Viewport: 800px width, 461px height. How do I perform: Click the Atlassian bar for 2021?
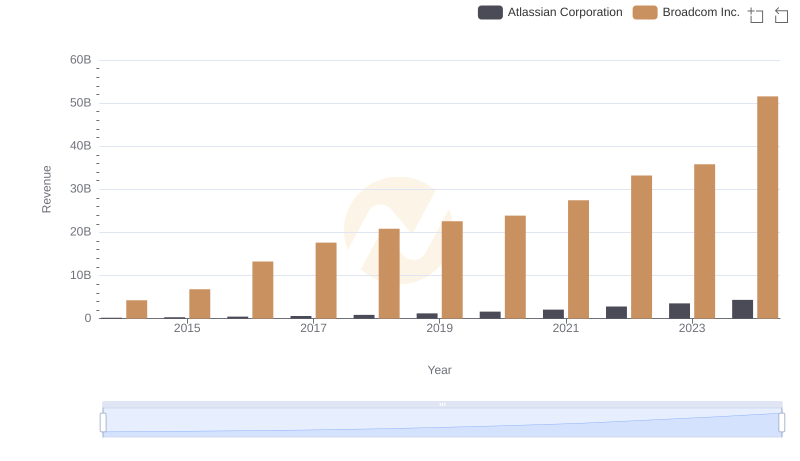point(553,314)
